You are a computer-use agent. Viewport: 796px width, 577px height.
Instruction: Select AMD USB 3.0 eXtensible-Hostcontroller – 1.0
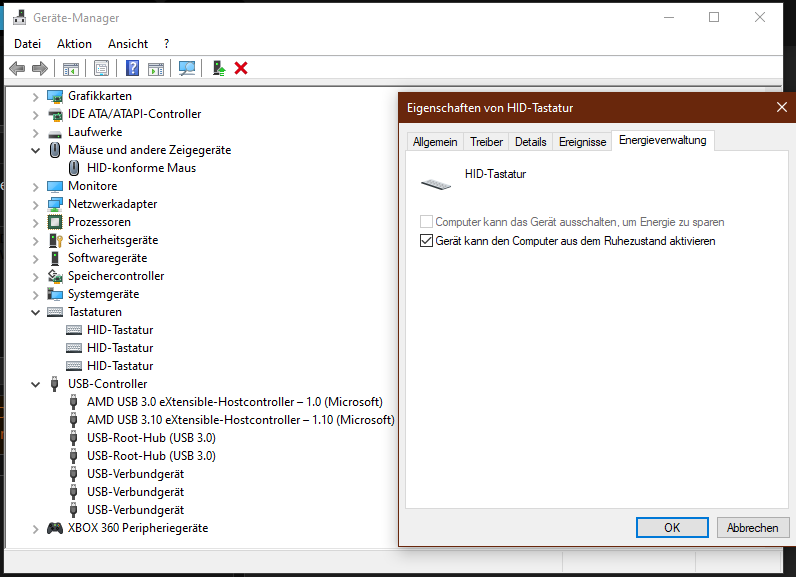pos(235,402)
